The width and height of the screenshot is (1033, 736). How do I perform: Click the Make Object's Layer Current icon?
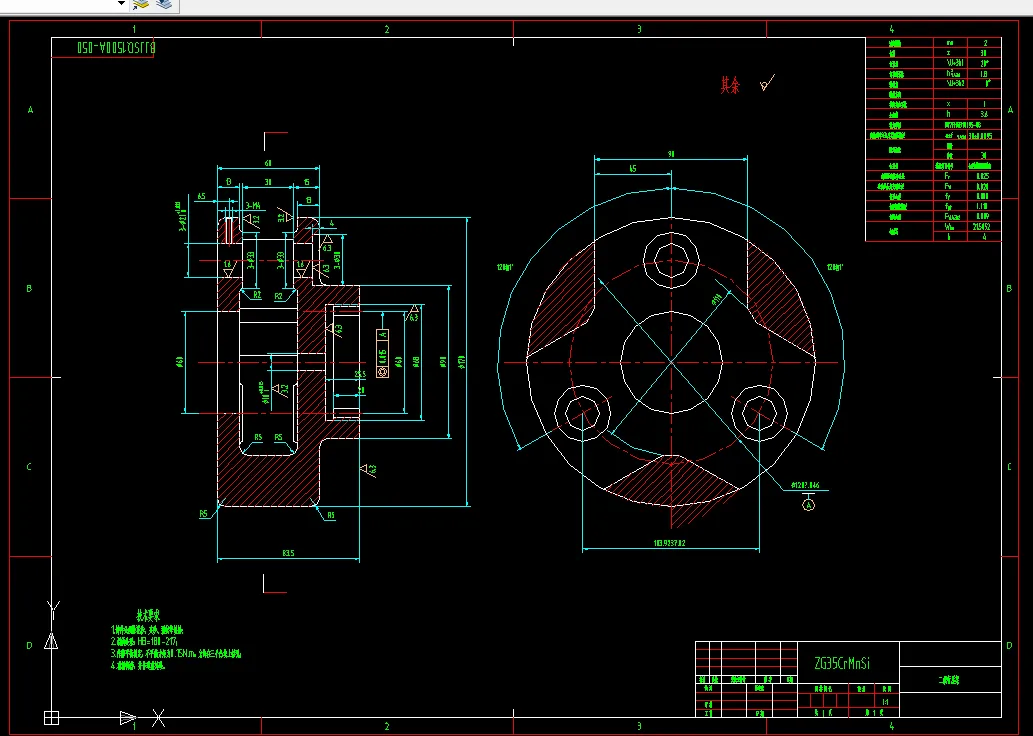[x=140, y=5]
